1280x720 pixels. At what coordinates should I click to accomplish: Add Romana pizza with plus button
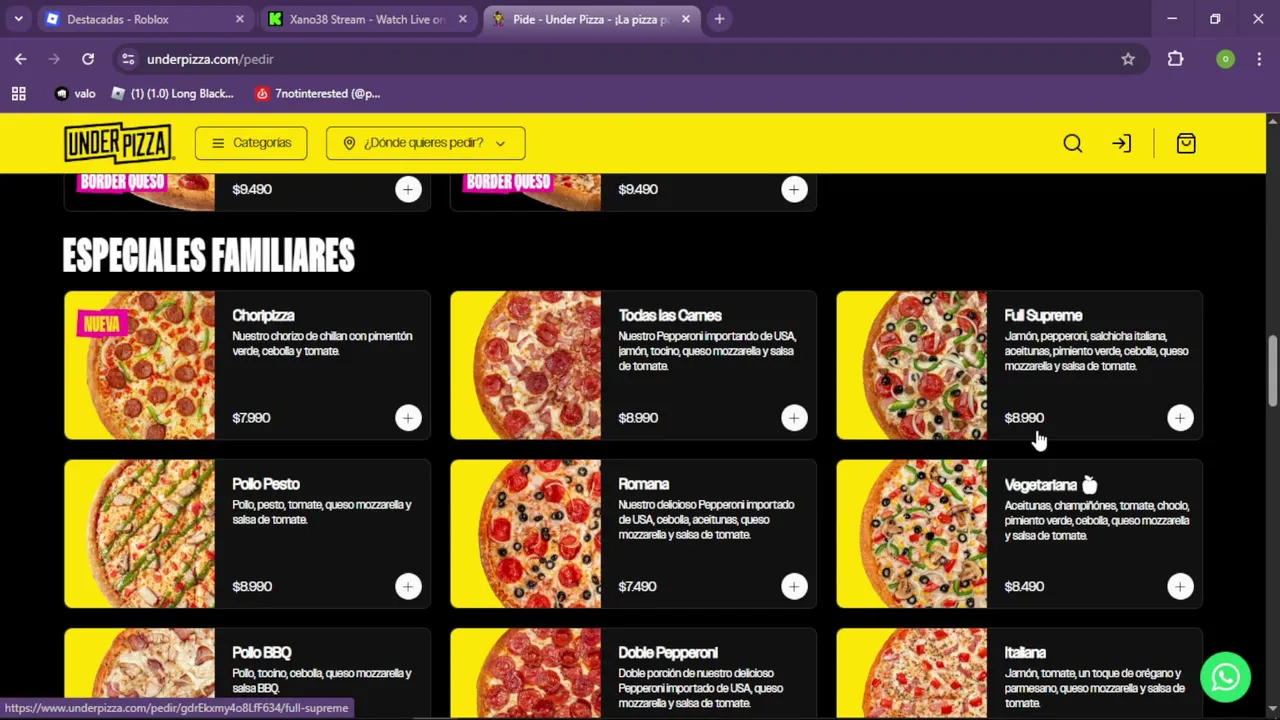(794, 586)
